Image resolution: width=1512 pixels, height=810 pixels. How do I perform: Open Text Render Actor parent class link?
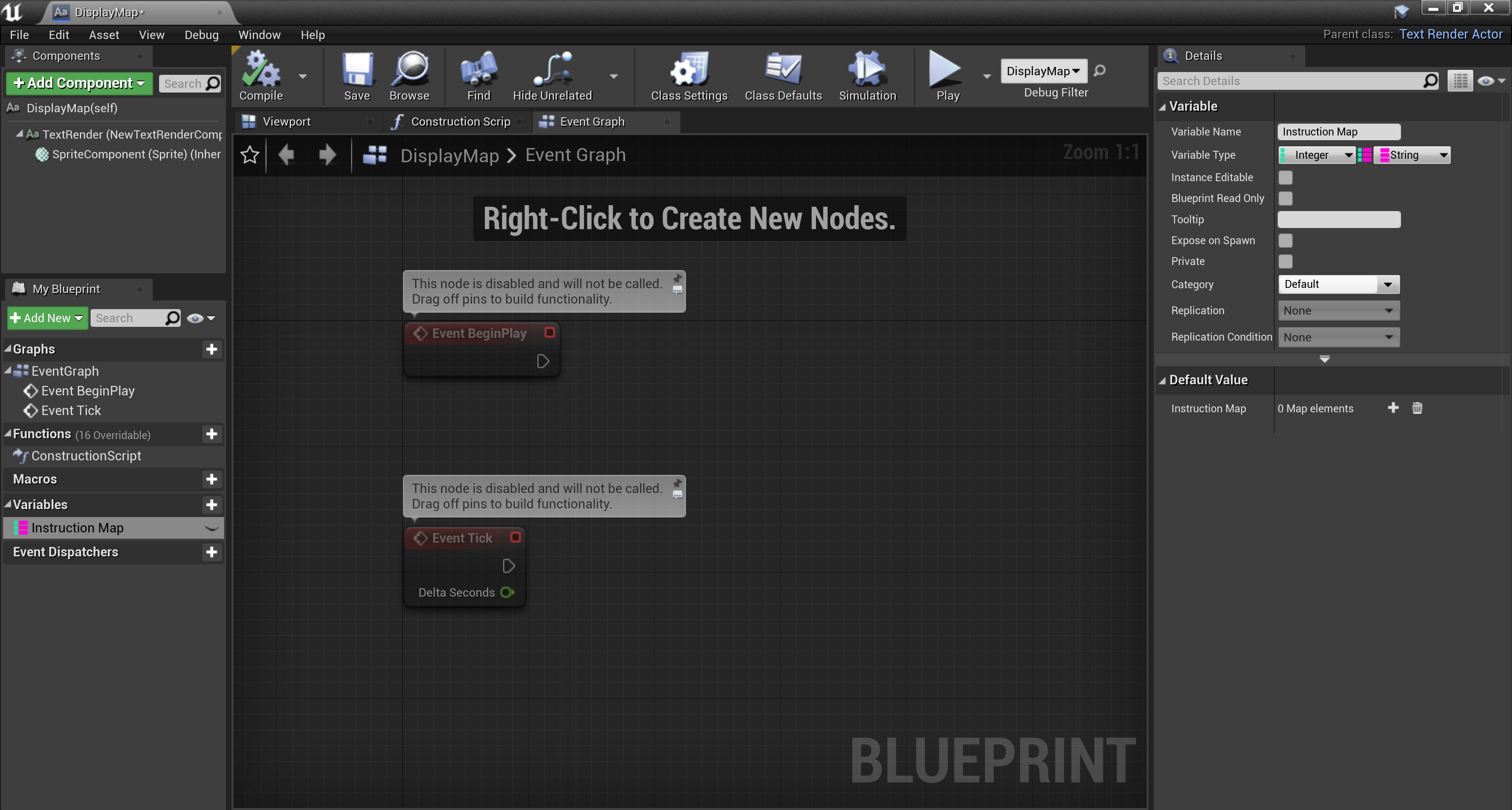coord(1450,34)
